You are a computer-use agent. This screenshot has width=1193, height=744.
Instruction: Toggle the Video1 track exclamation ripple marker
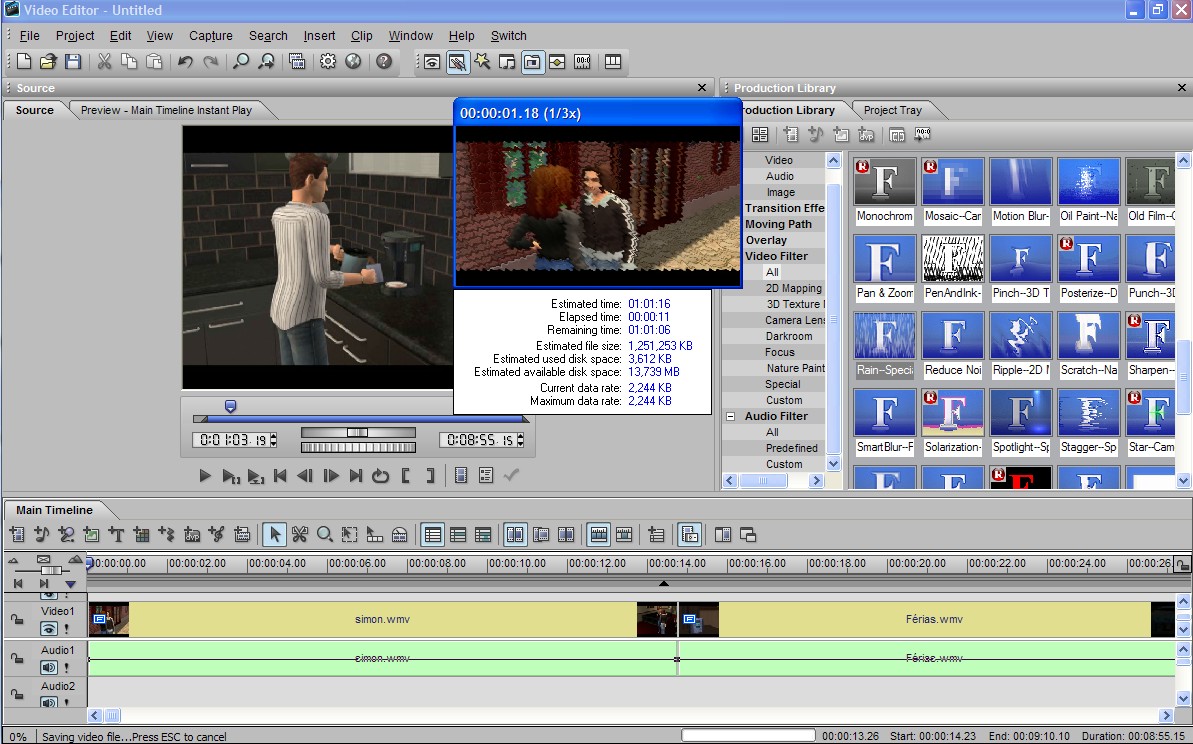tap(67, 629)
